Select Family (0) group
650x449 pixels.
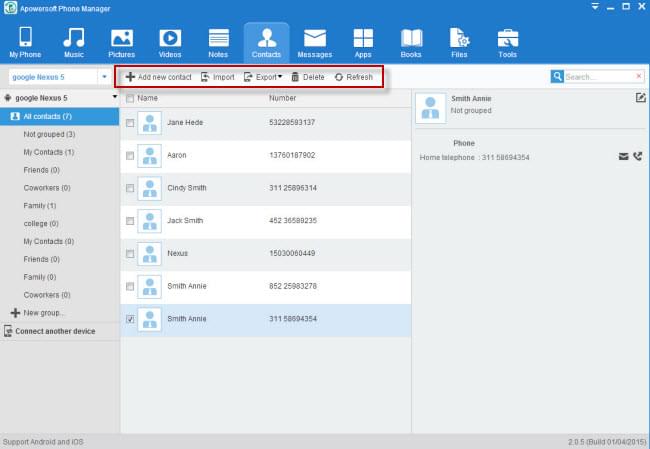[40, 277]
